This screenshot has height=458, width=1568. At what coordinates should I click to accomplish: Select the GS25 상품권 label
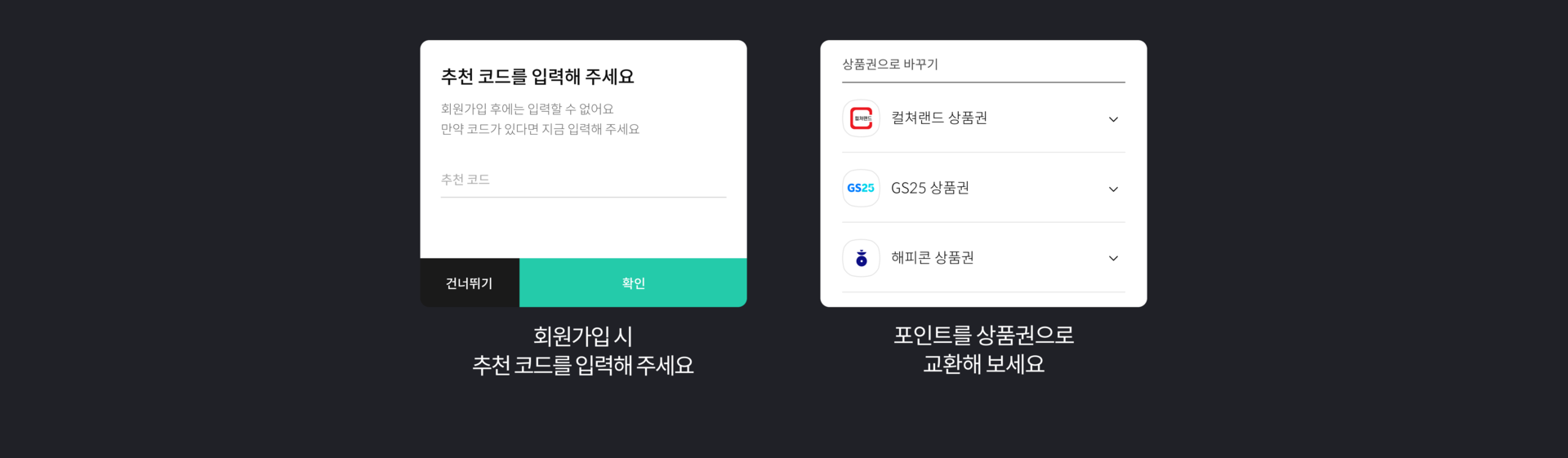click(930, 189)
